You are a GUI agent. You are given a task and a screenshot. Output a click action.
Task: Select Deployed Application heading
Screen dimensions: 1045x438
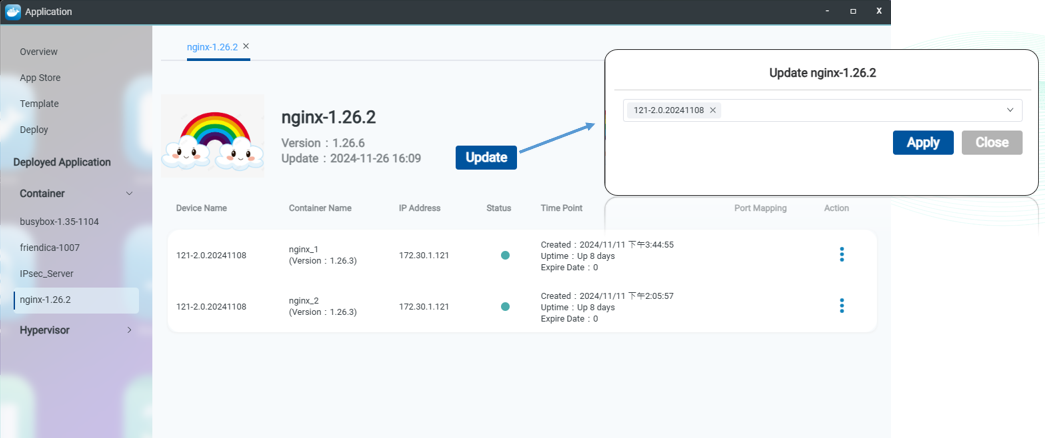tap(62, 162)
